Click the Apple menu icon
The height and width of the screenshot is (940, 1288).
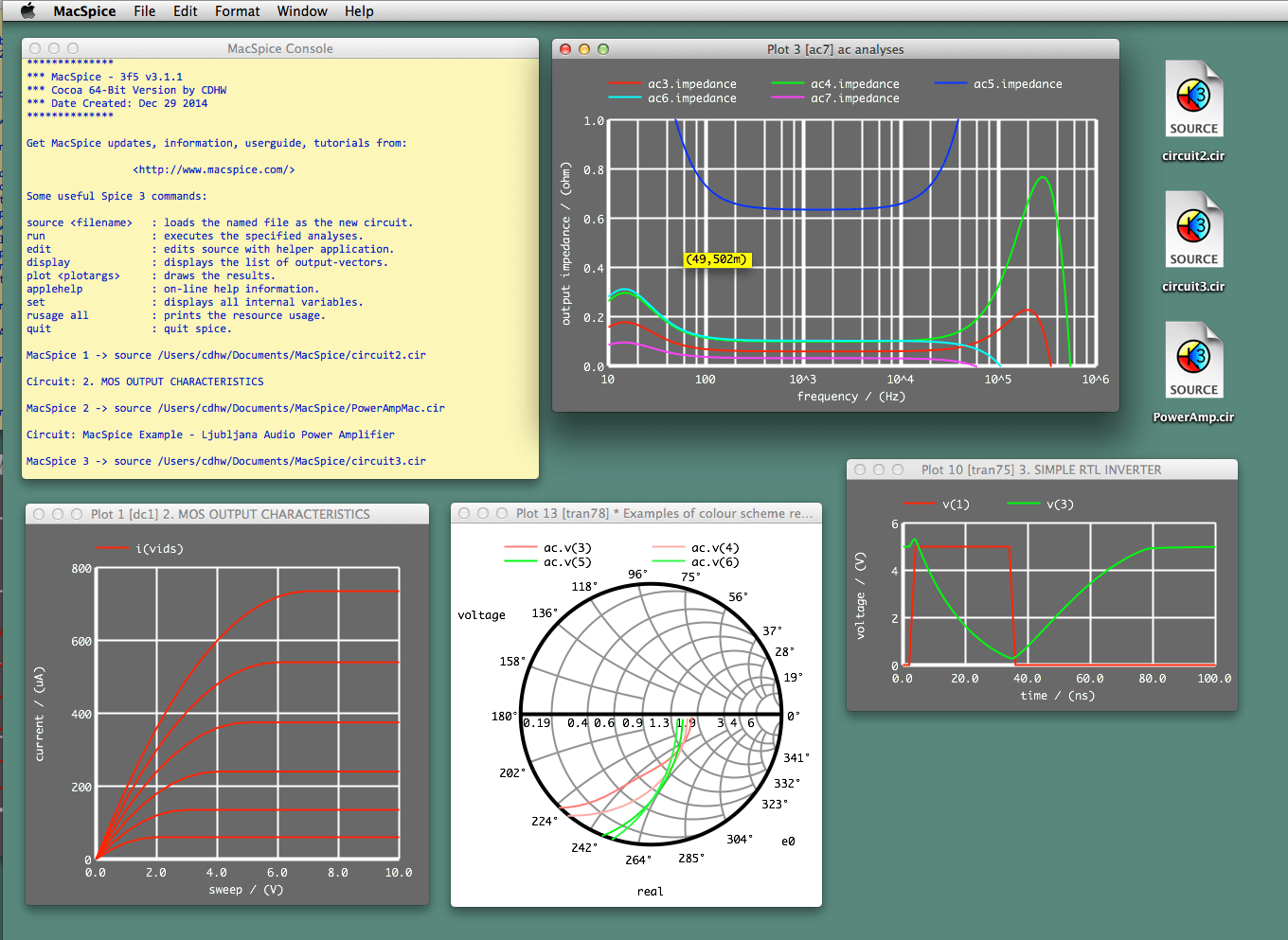pyautogui.click(x=27, y=11)
